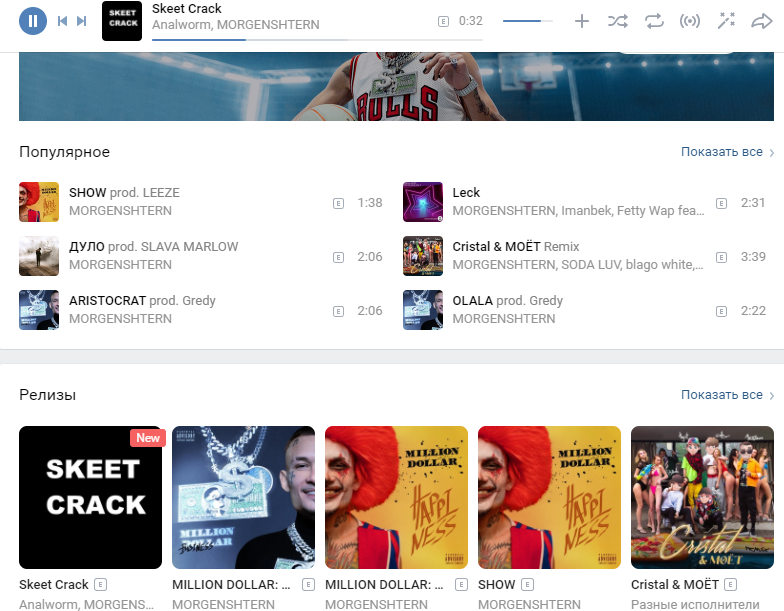Skip to next track
784x611 pixels.
[82, 21]
